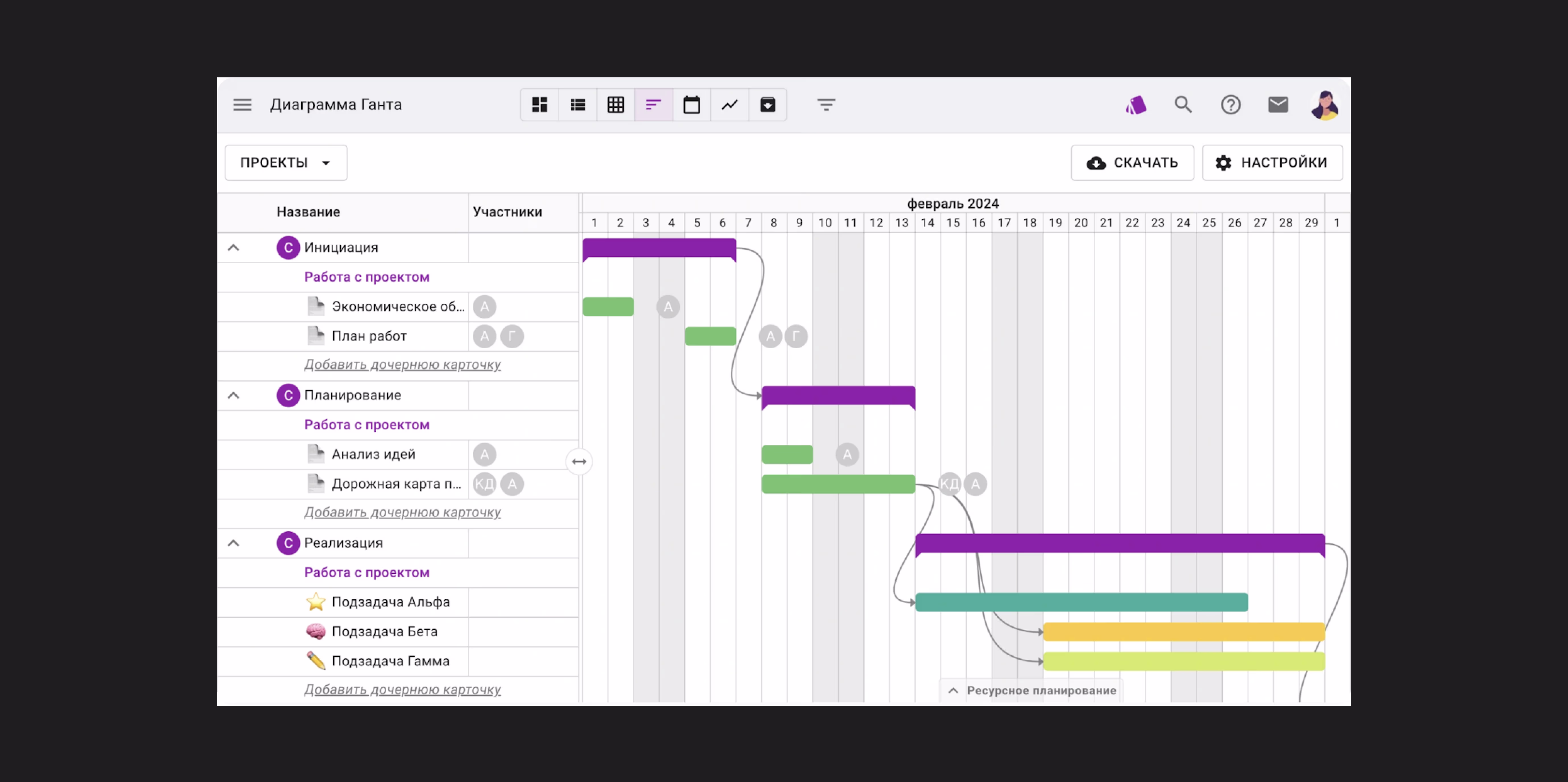
Task: Switch to the dashboard board view icon
Action: [539, 105]
